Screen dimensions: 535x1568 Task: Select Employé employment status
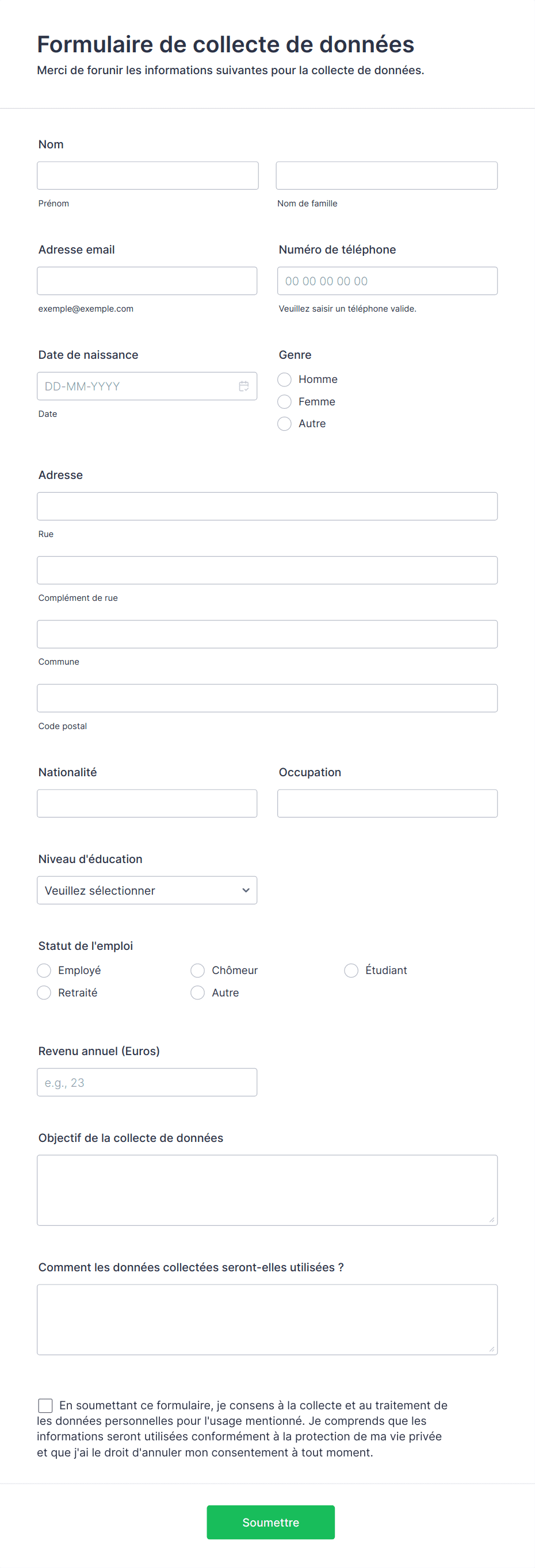tap(43, 970)
